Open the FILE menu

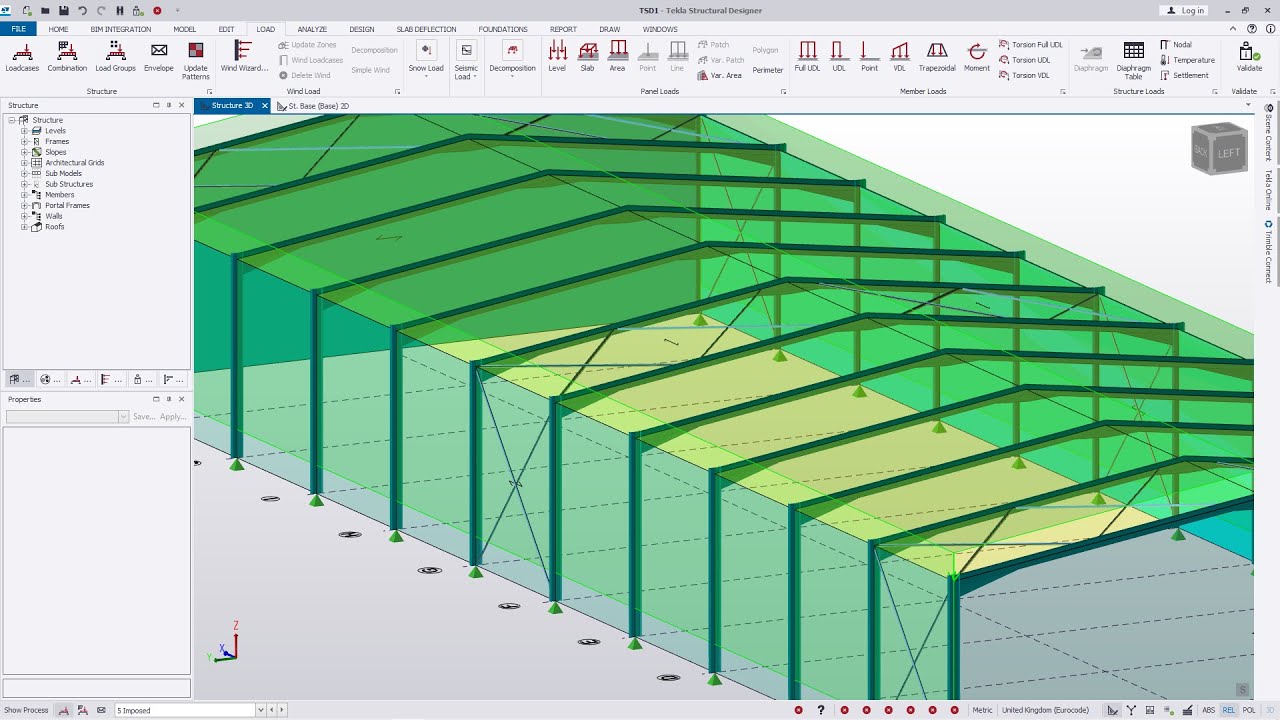(x=18, y=29)
